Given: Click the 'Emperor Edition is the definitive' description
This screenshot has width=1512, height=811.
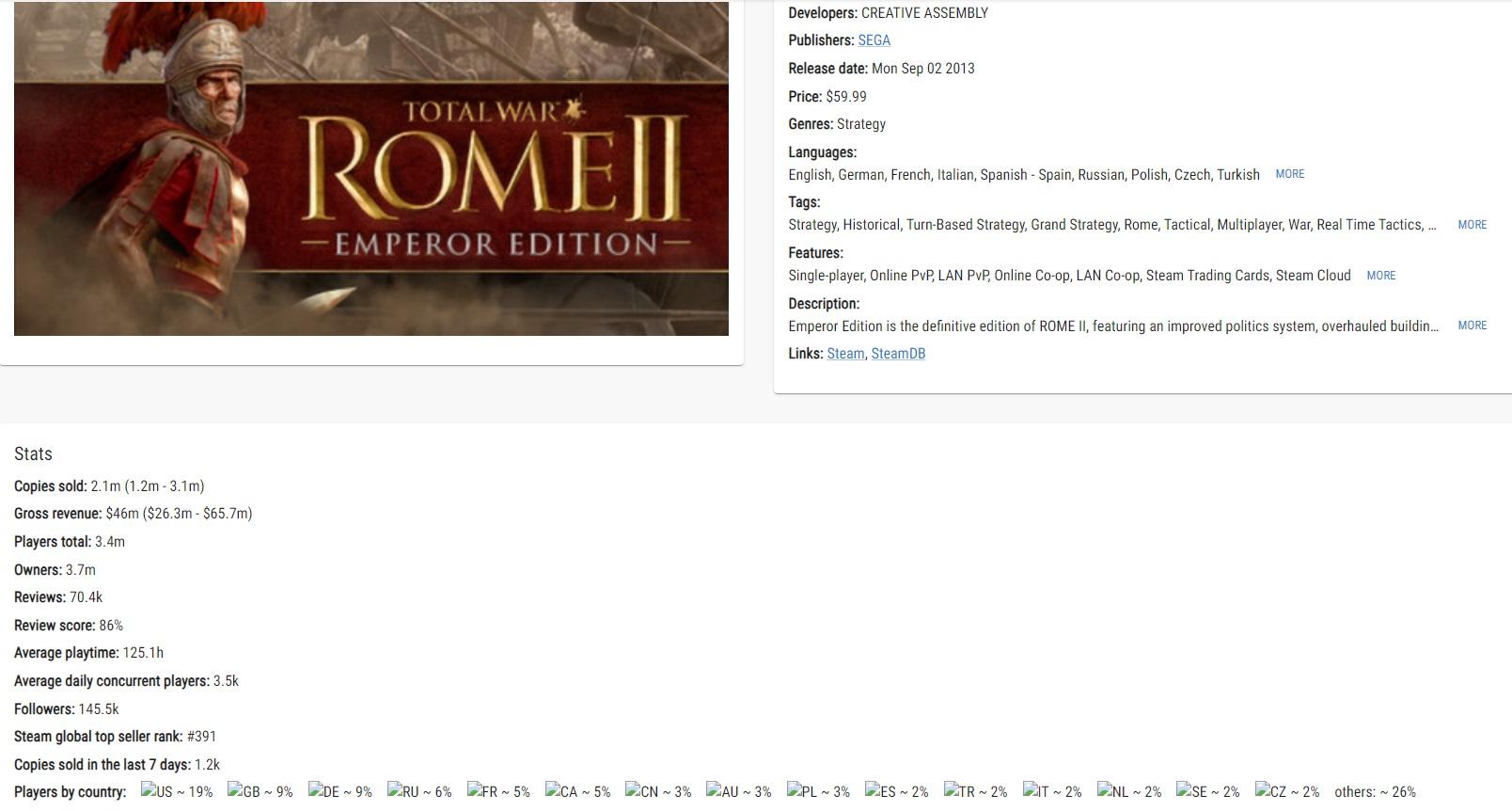Looking at the screenshot, I should [1113, 326].
